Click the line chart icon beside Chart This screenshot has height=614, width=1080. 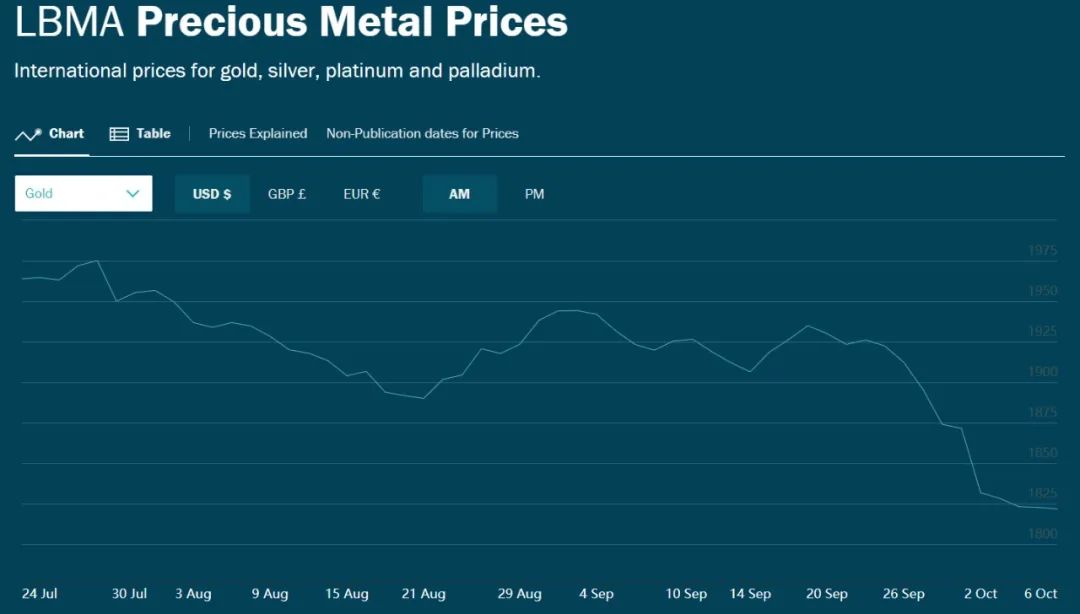pyautogui.click(x=28, y=134)
